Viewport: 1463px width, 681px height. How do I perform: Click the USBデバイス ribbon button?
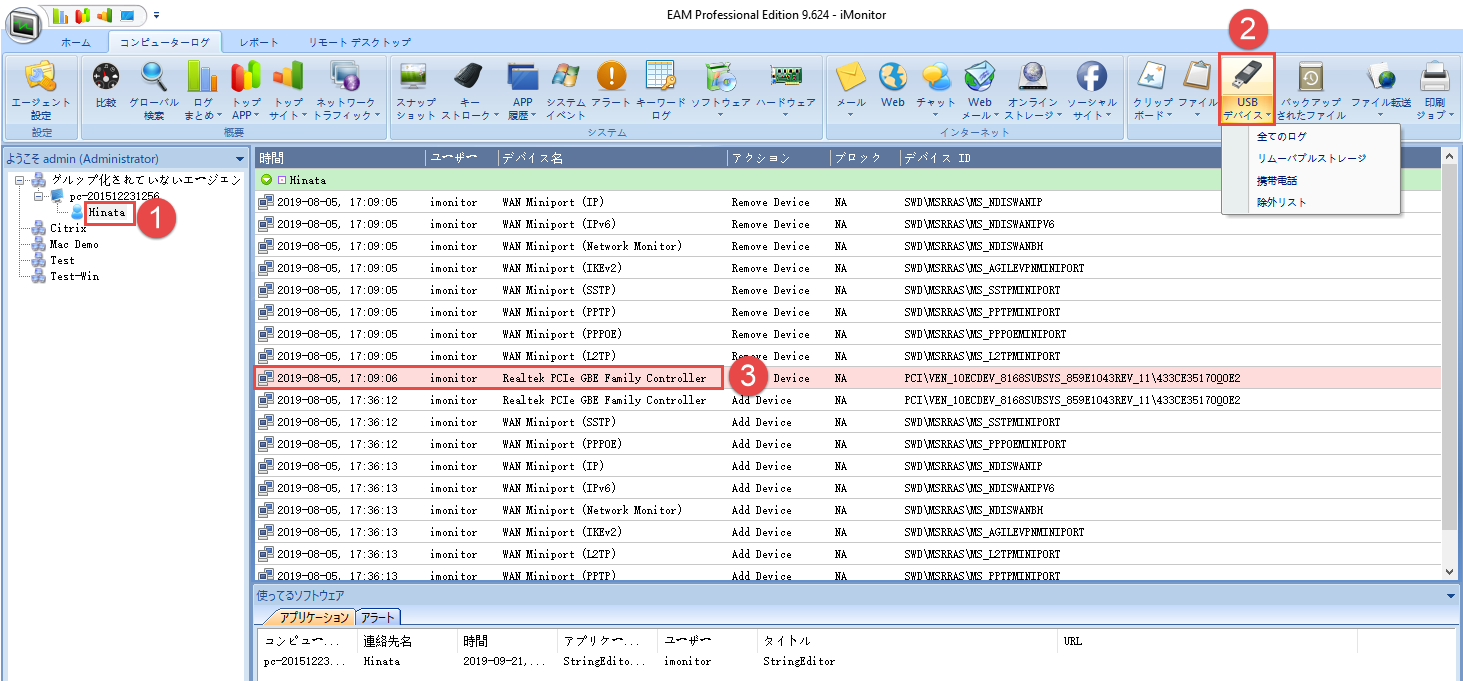point(1247,91)
